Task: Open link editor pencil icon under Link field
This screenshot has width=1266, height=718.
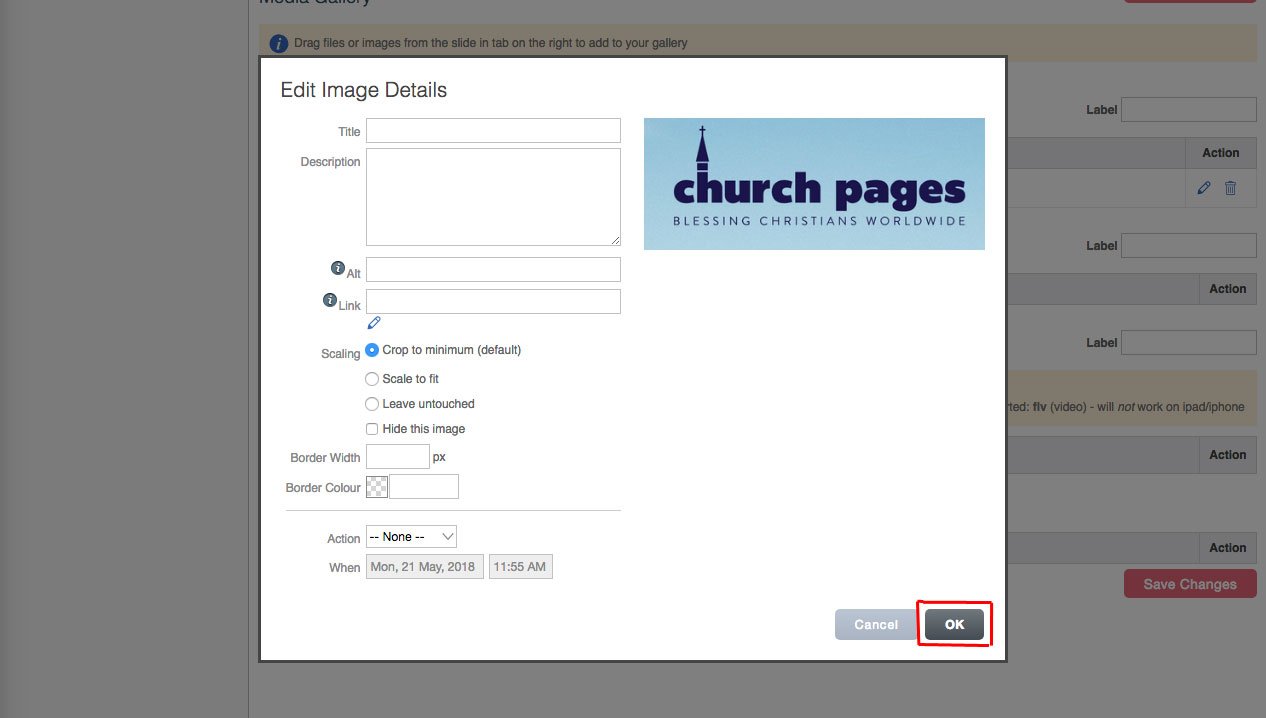Action: (374, 322)
